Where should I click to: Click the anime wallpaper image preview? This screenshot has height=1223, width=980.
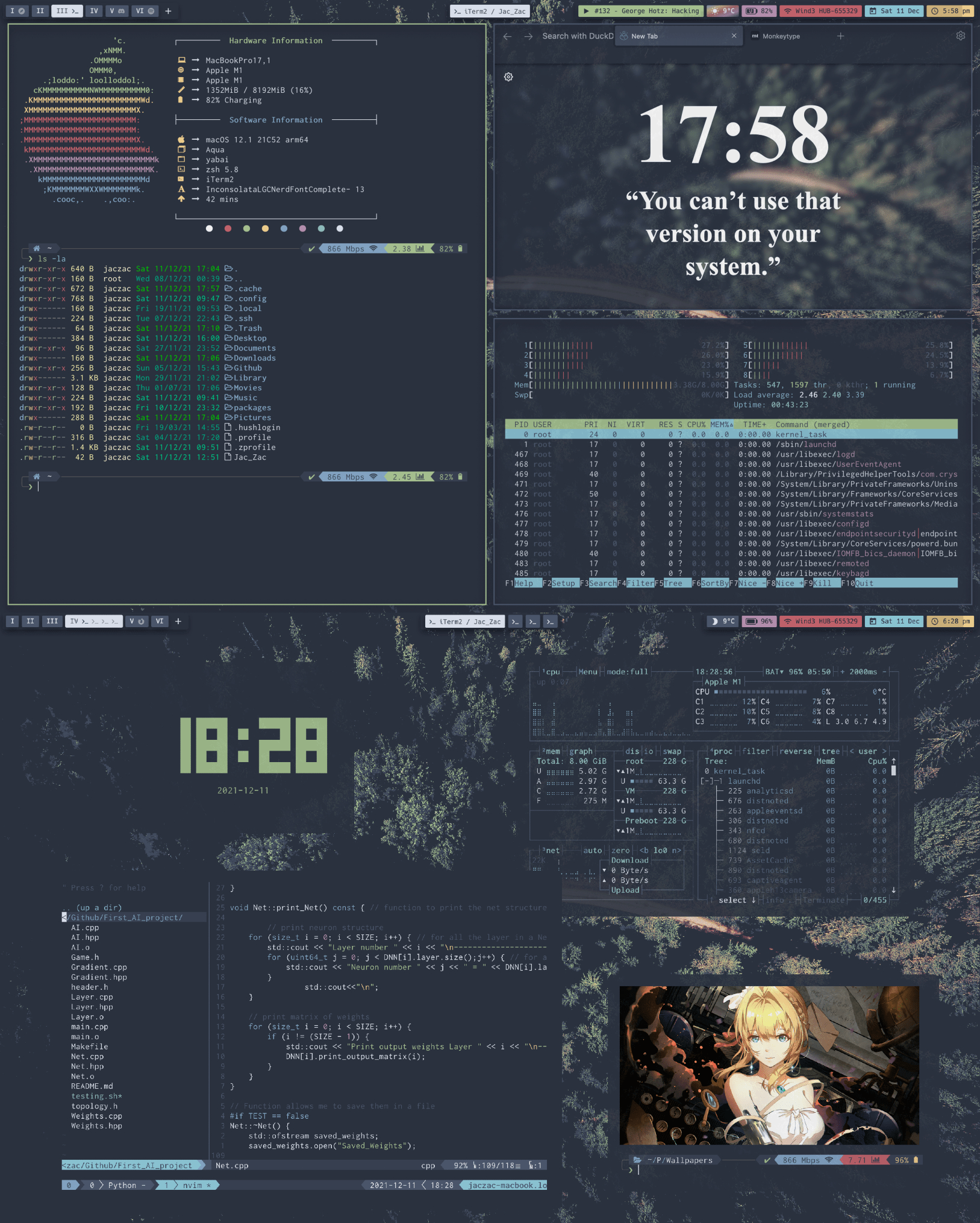coord(769,1065)
